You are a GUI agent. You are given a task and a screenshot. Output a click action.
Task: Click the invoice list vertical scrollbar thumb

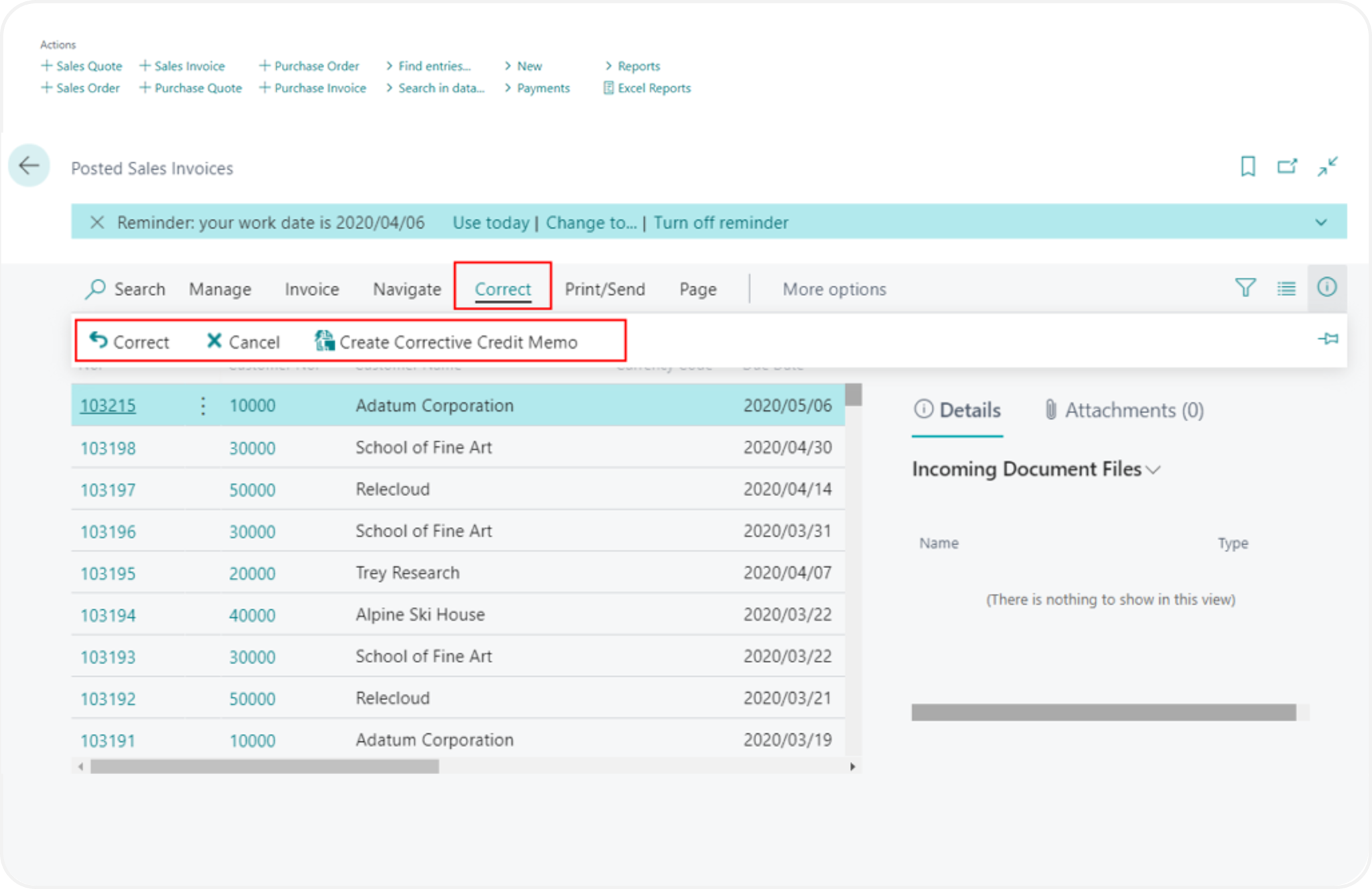coord(853,395)
